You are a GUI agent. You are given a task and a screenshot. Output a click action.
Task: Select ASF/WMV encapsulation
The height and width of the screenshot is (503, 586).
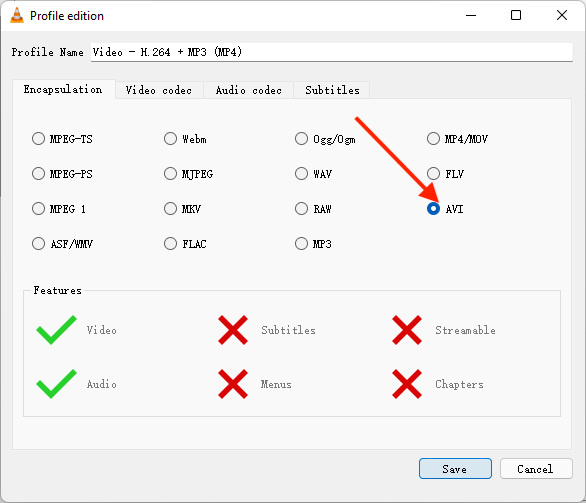38,244
